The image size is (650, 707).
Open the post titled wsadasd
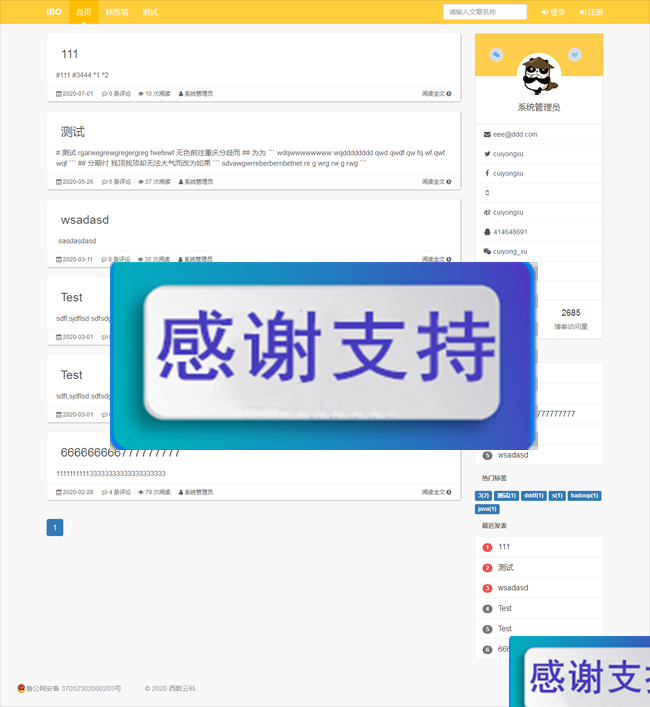pos(85,220)
